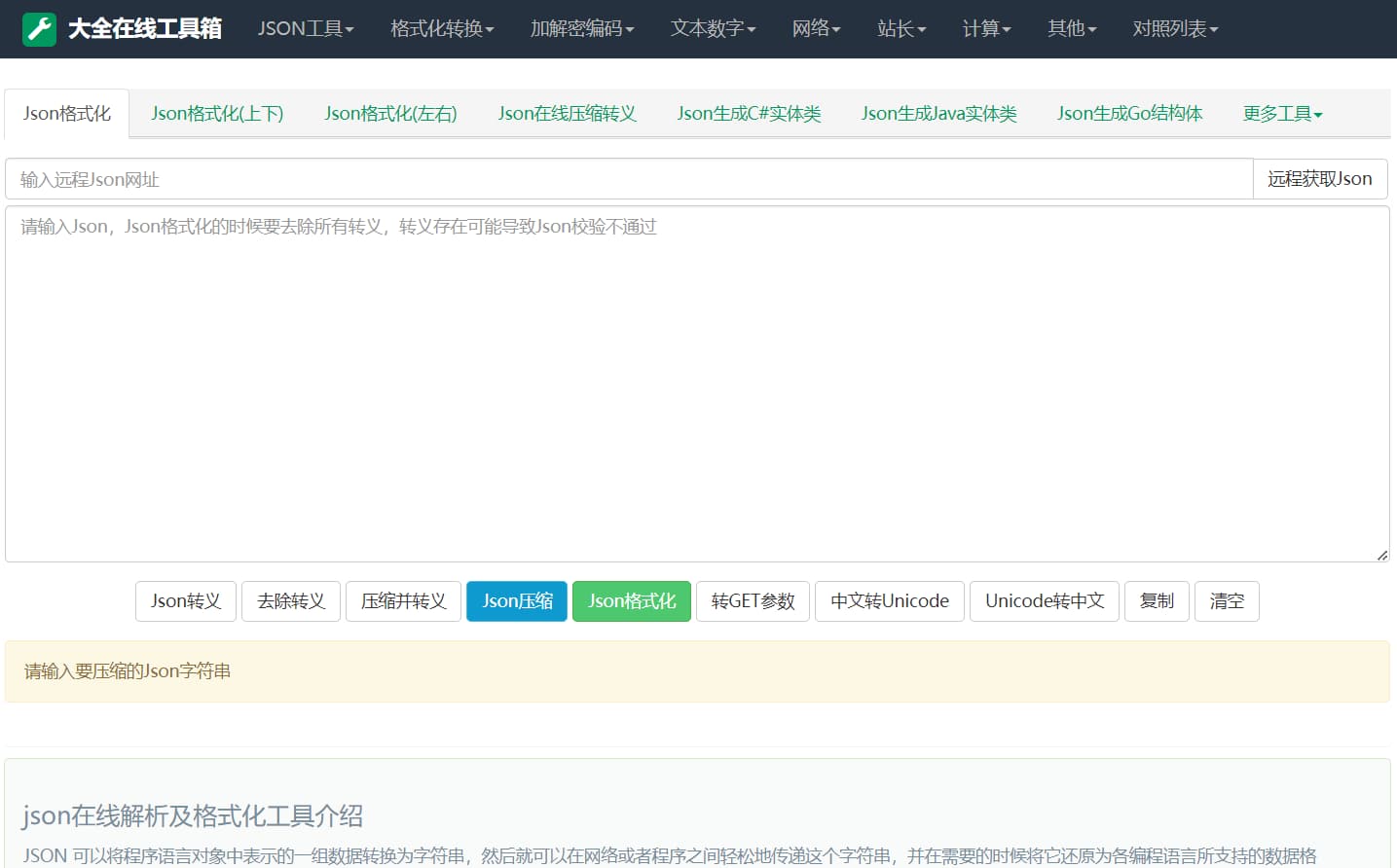
Task: Expand the 更多工具 tab dropdown
Action: click(x=1282, y=114)
